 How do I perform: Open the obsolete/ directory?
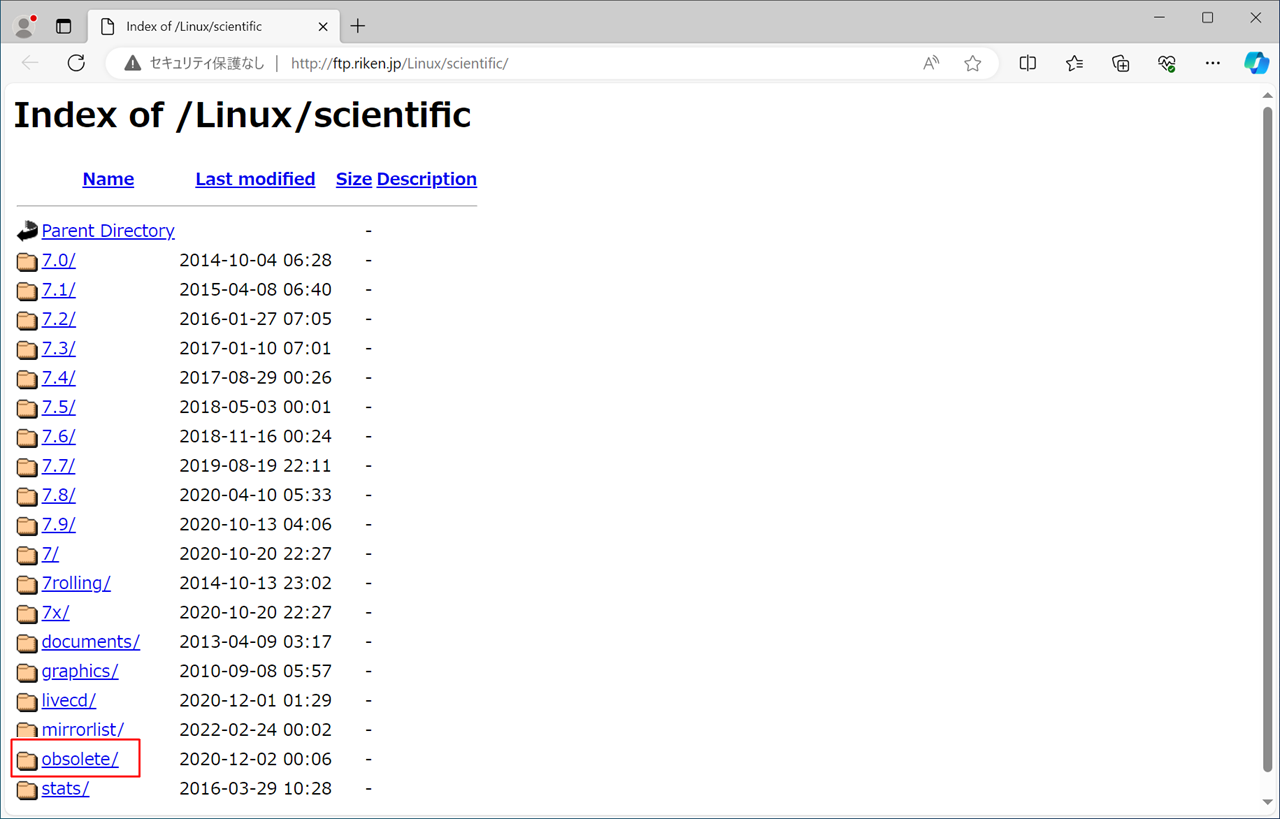click(x=80, y=759)
